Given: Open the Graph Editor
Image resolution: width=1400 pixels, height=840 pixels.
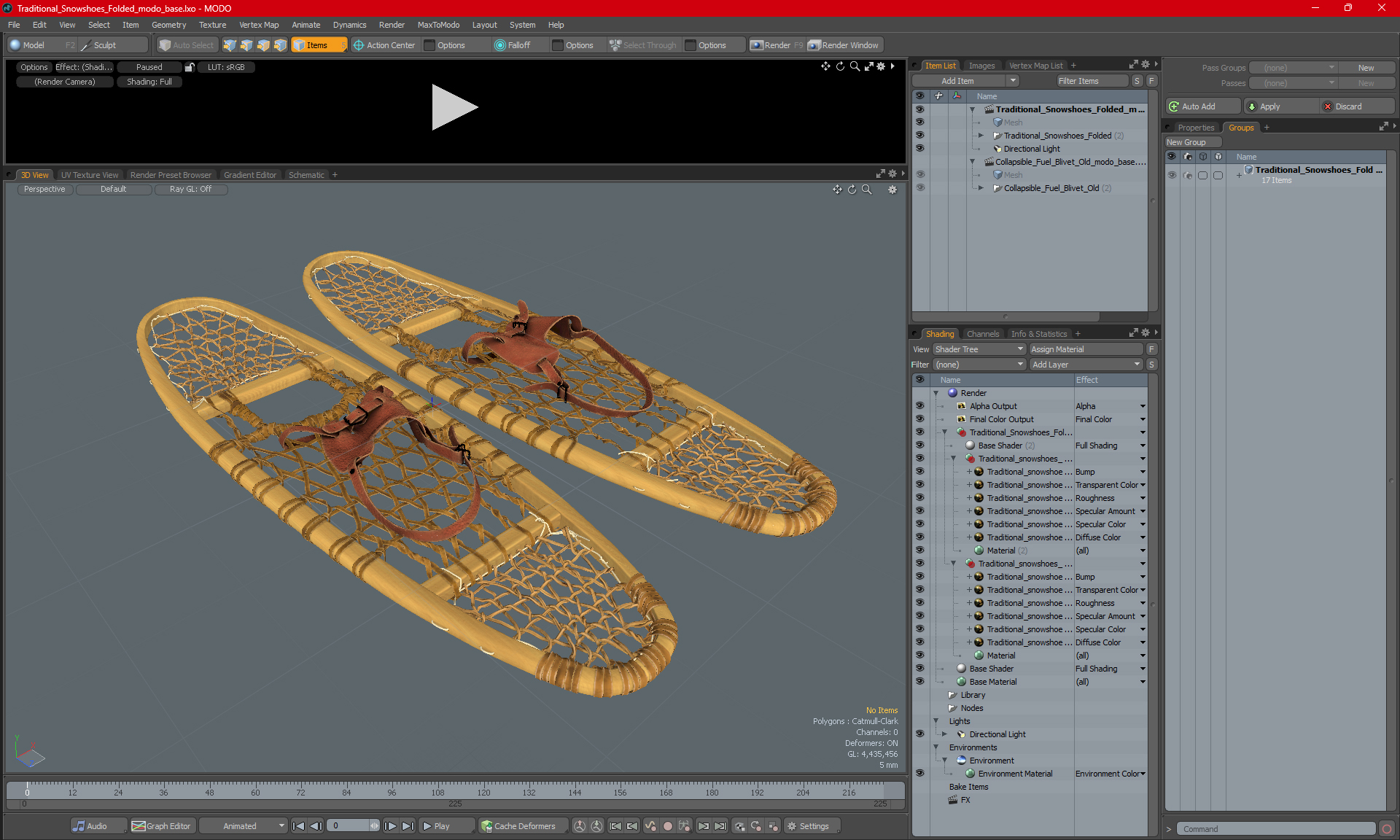Looking at the screenshot, I should pos(162,826).
